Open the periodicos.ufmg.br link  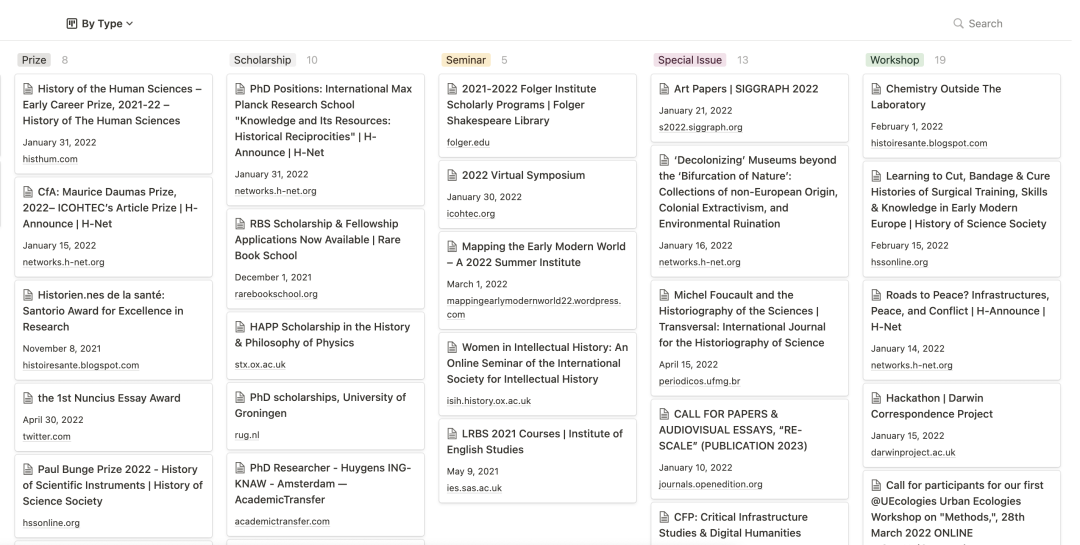pyautogui.click(x=699, y=381)
